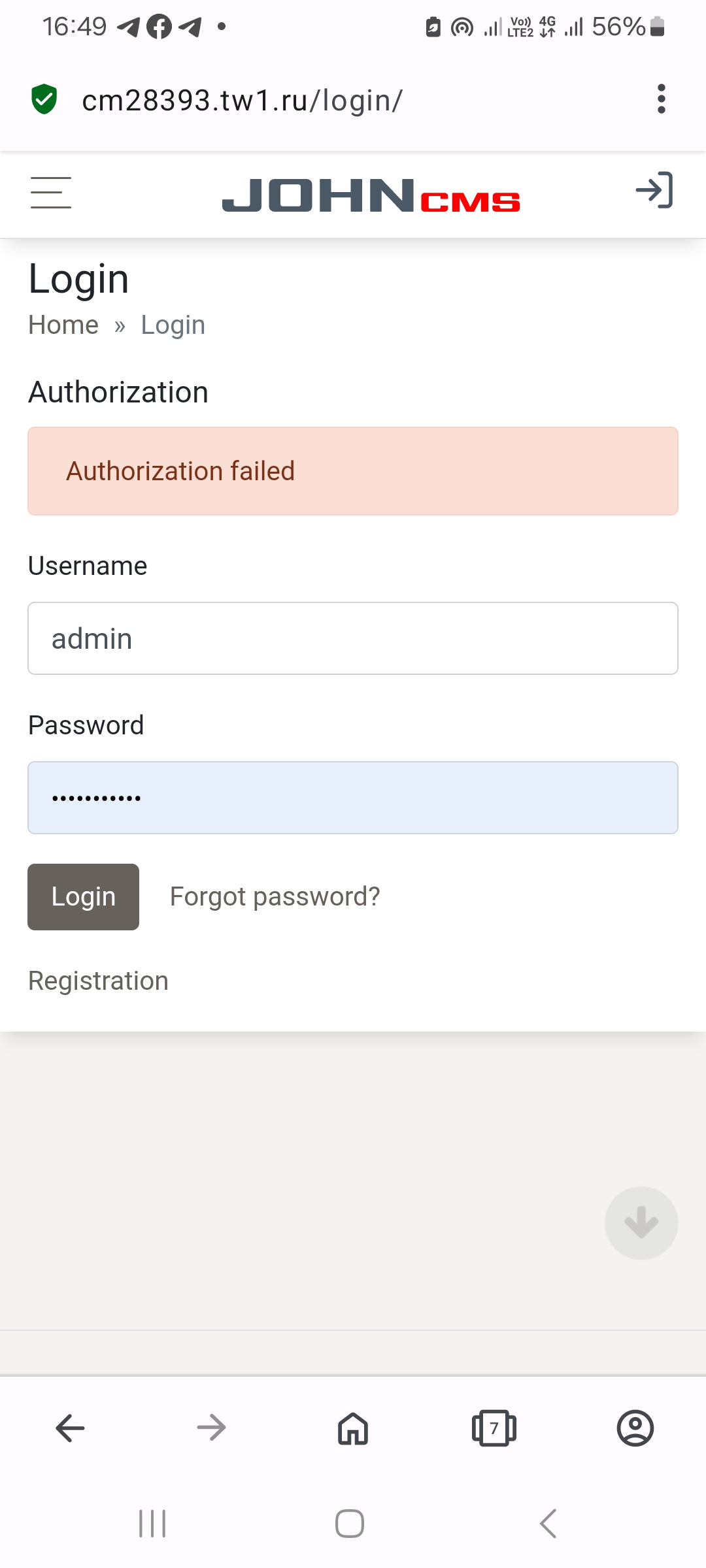Open the Registration link

(98, 981)
